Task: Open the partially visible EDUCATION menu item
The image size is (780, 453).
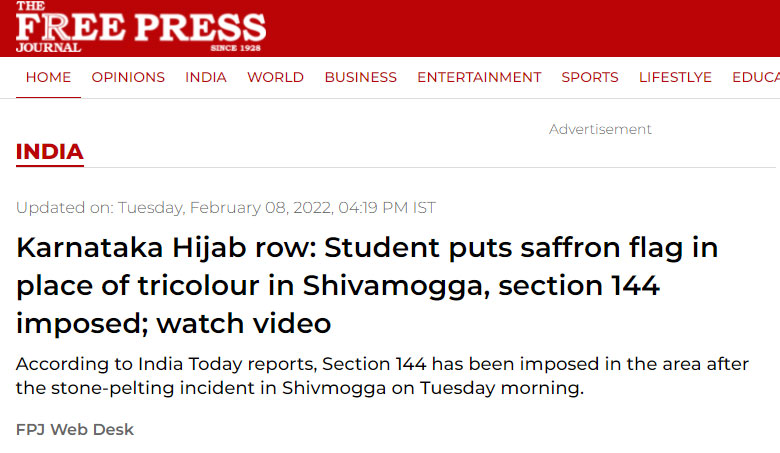Action: [x=756, y=78]
